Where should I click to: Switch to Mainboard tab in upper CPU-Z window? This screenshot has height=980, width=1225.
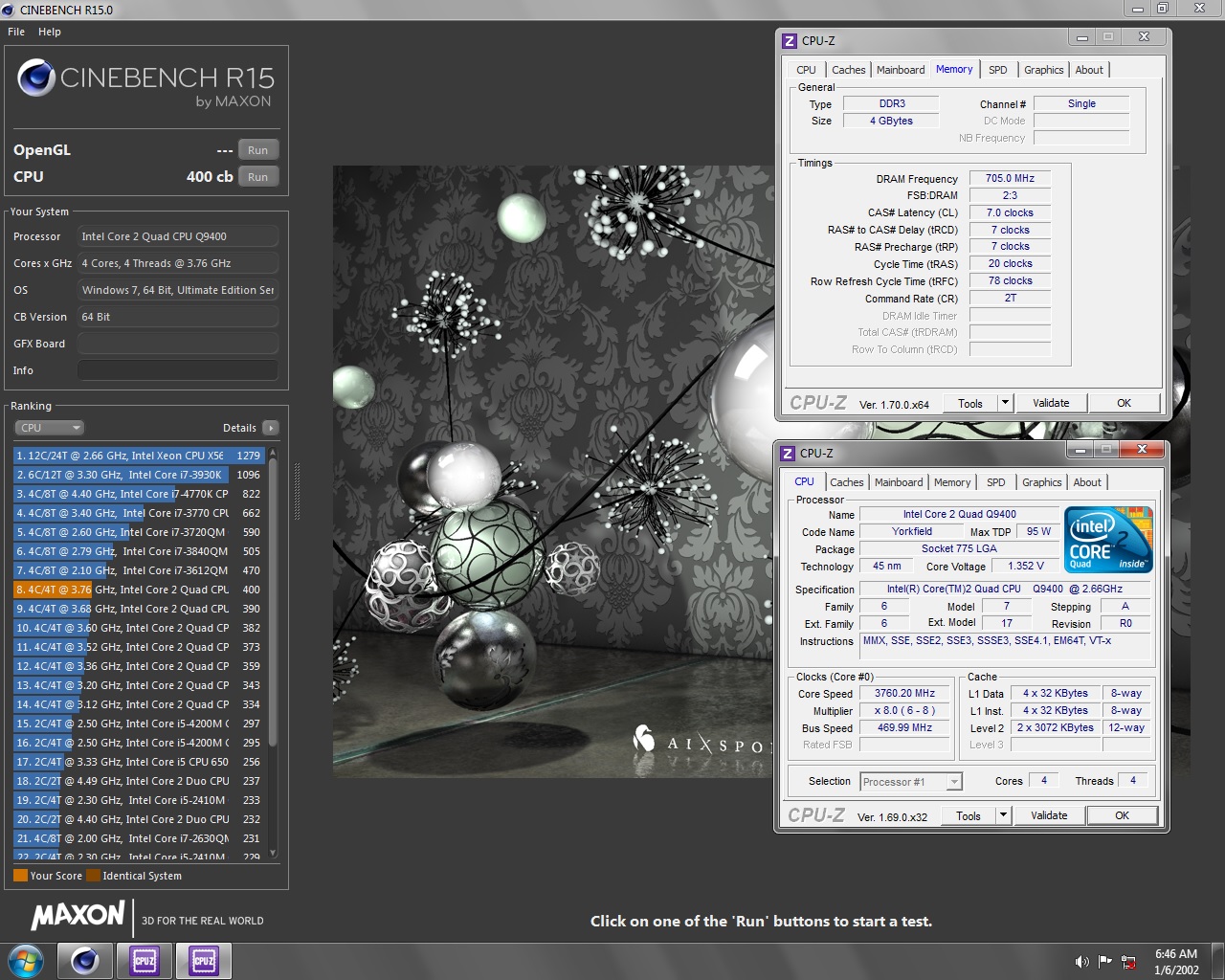click(901, 70)
